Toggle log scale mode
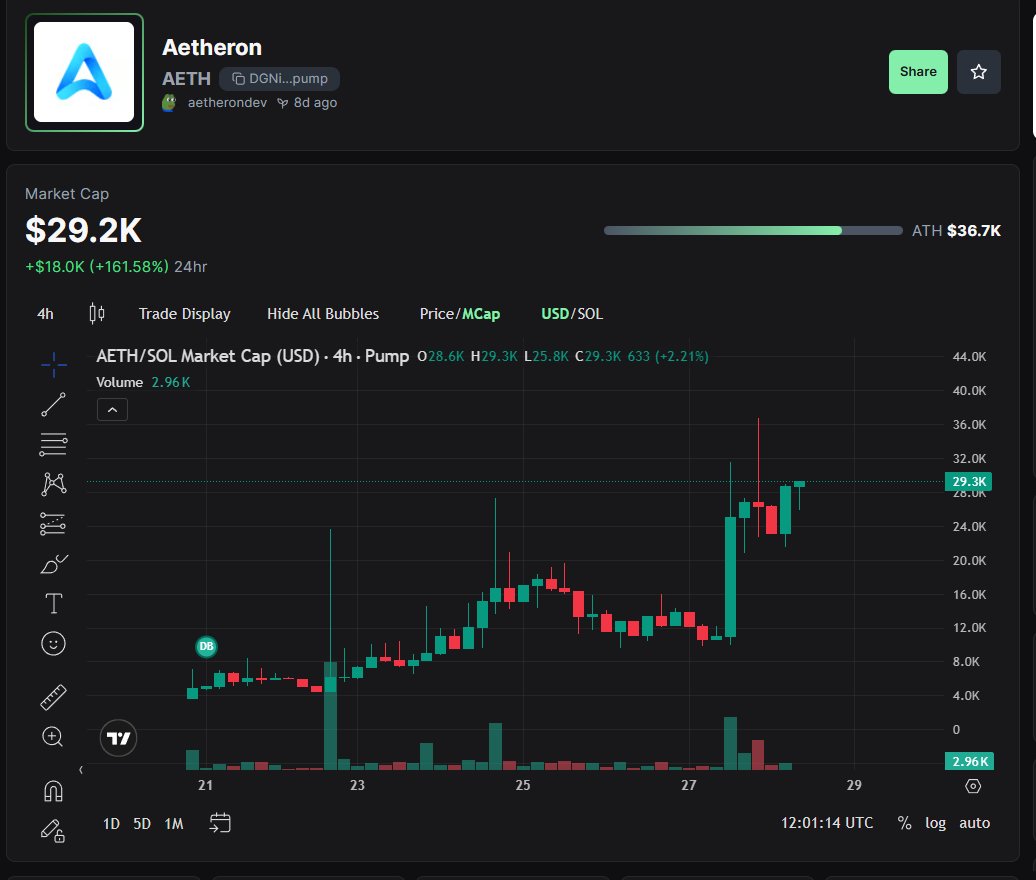 click(x=935, y=823)
